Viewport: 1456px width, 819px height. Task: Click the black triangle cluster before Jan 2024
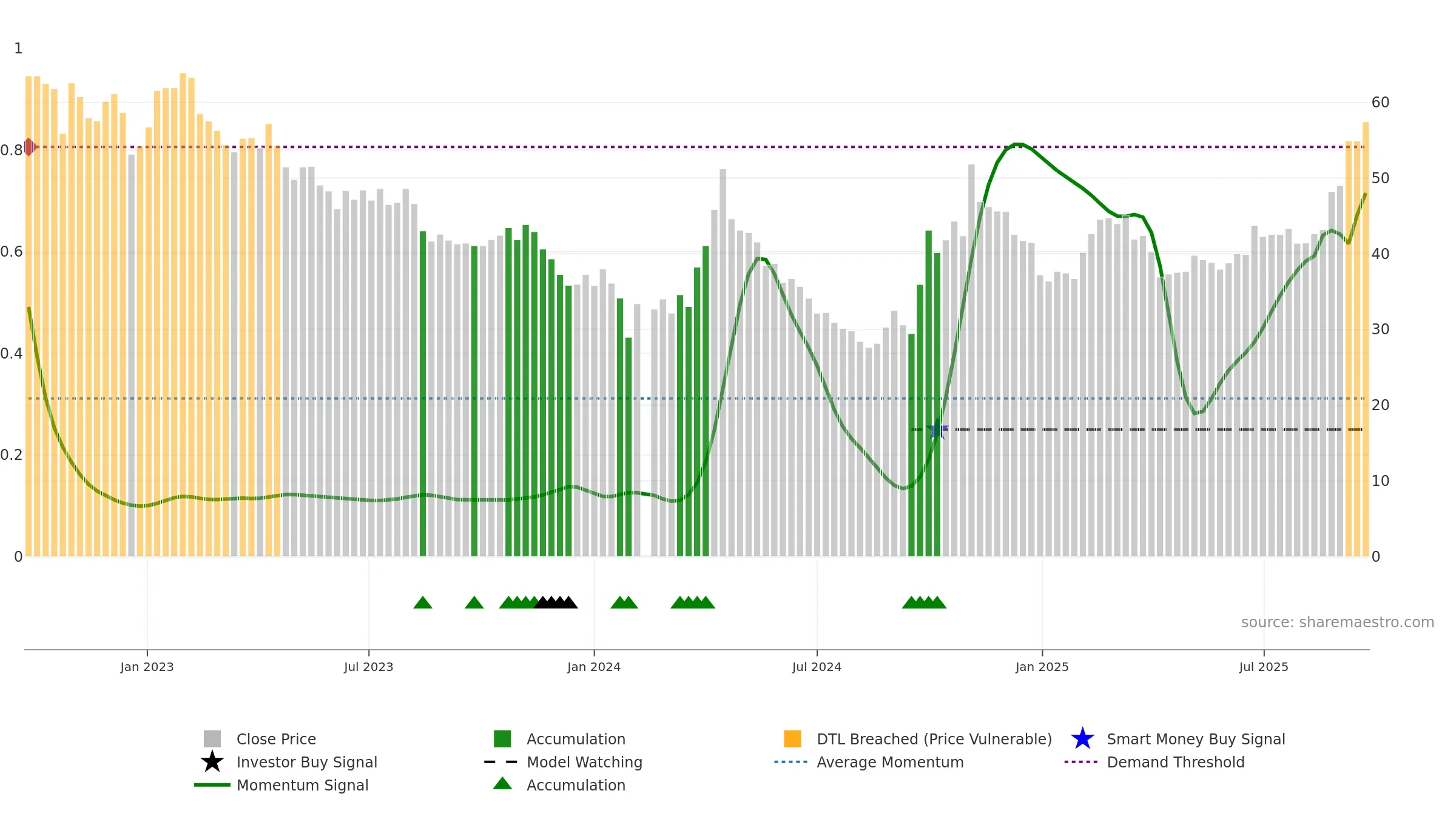pyautogui.click(x=556, y=602)
